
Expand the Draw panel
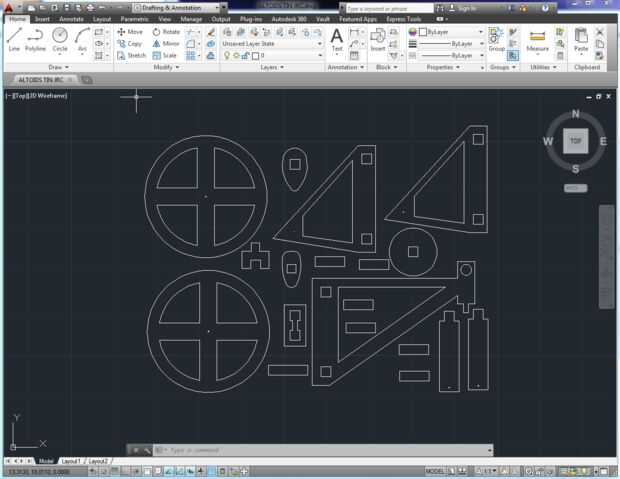coord(59,67)
